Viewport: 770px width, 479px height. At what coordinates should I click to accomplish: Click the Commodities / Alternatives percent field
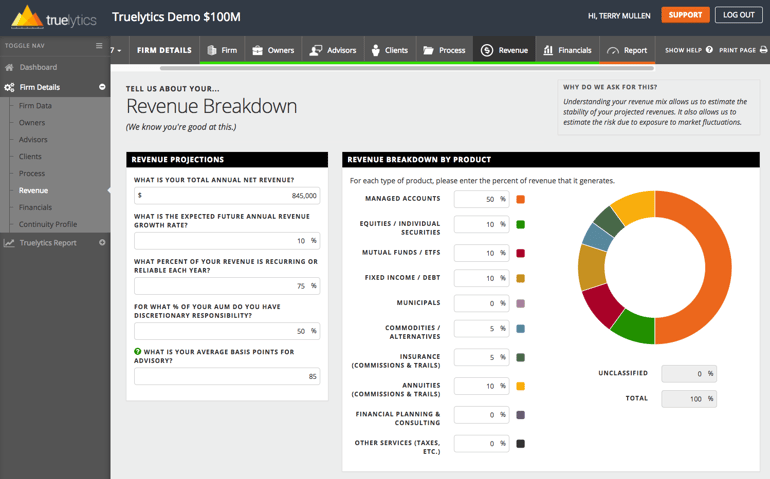(481, 328)
